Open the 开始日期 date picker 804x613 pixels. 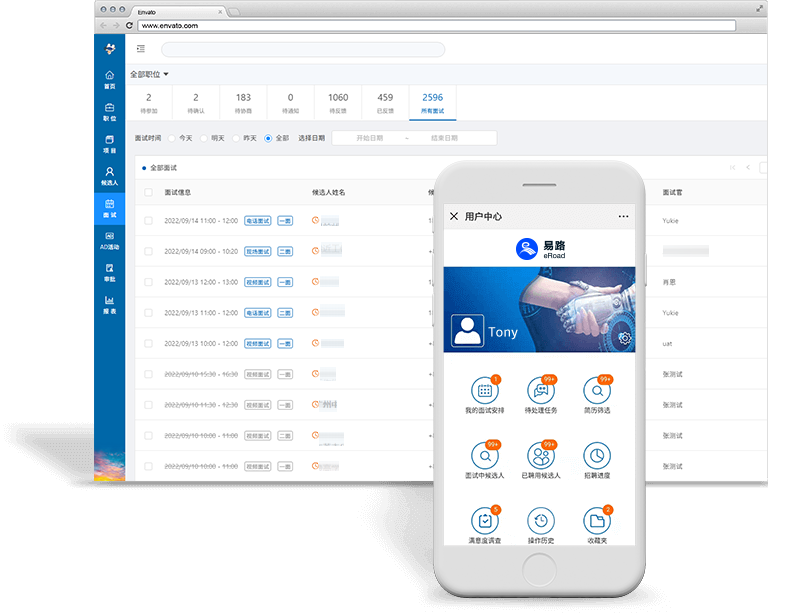pyautogui.click(x=370, y=138)
